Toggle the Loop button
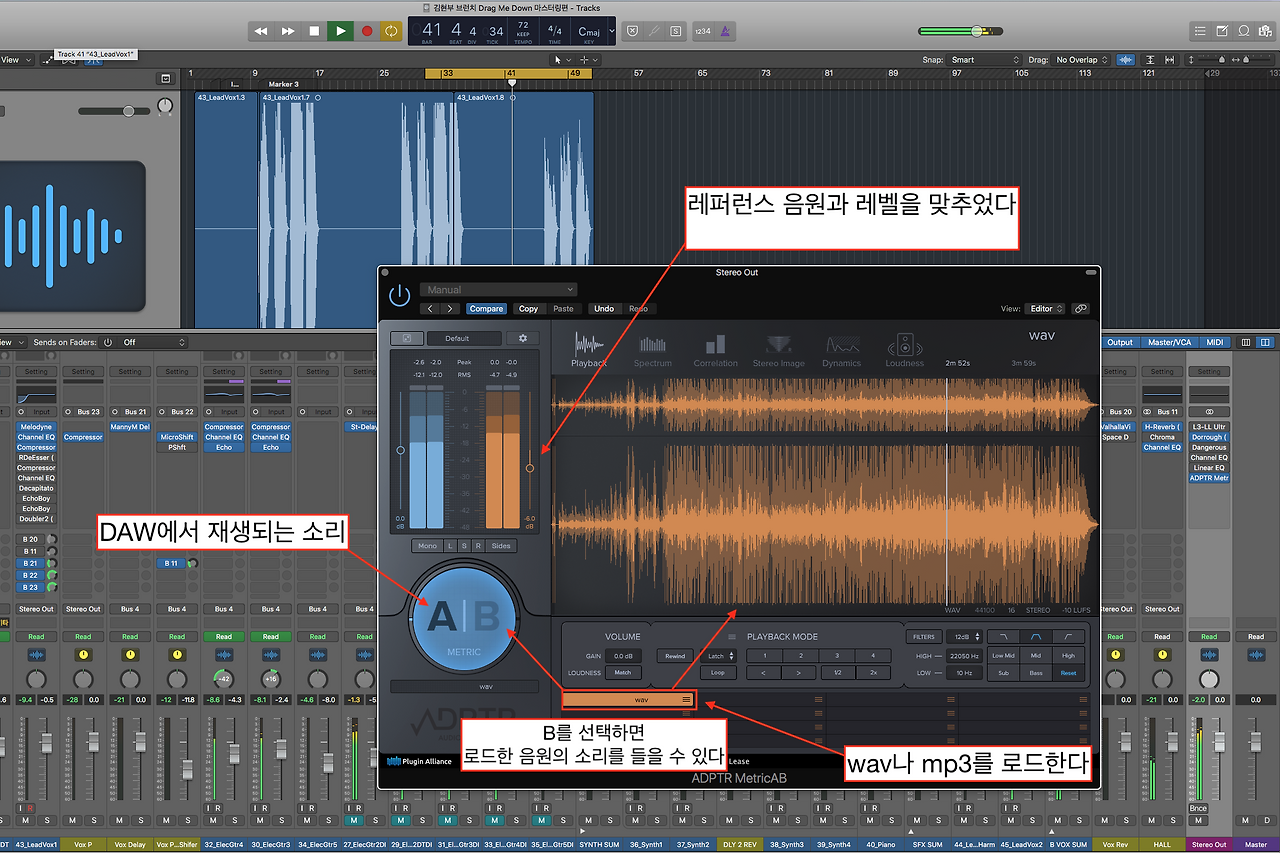This screenshot has width=1280, height=853. (719, 673)
